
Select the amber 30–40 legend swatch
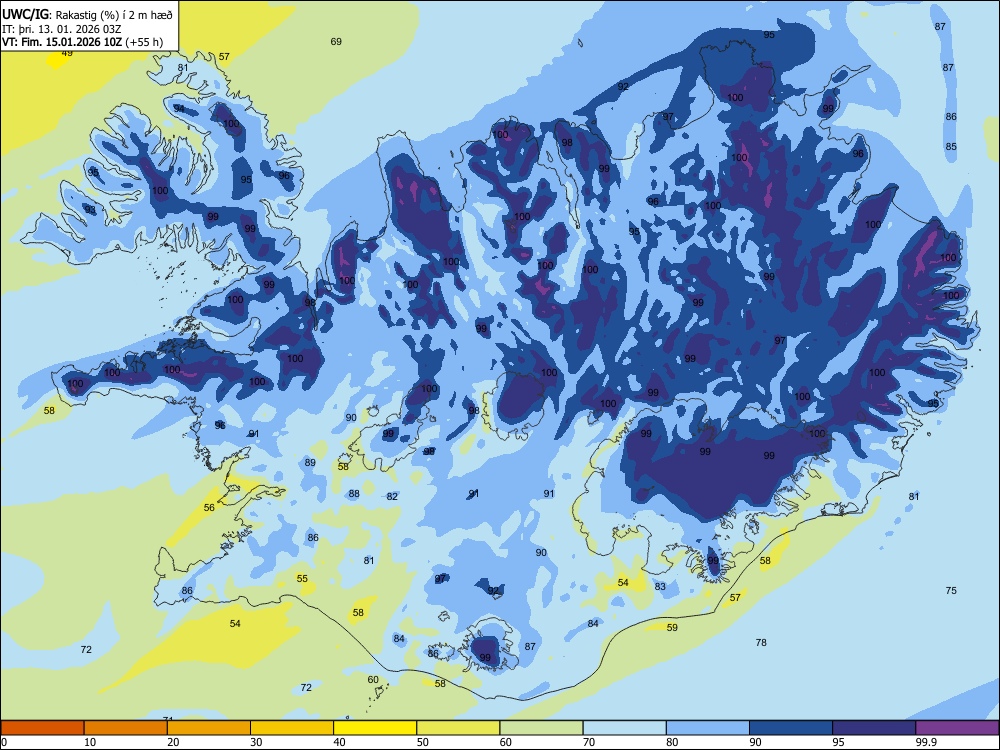[292, 728]
